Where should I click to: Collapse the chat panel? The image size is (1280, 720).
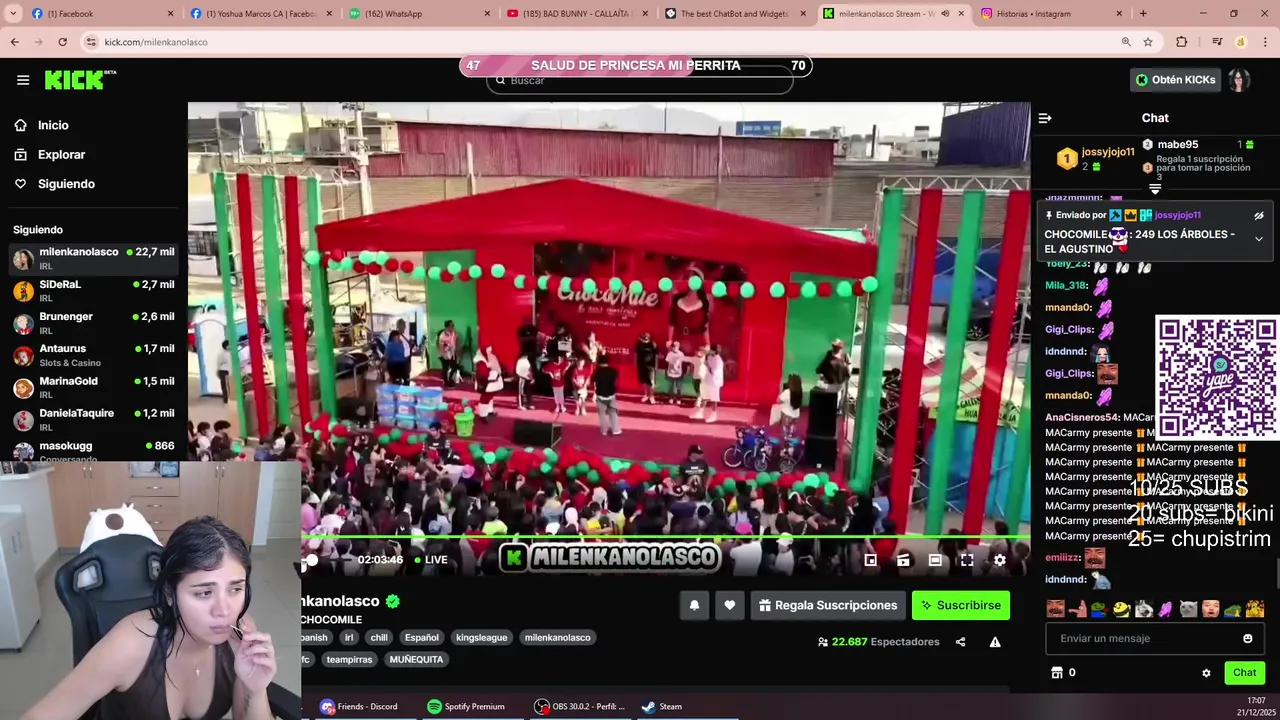click(x=1045, y=118)
